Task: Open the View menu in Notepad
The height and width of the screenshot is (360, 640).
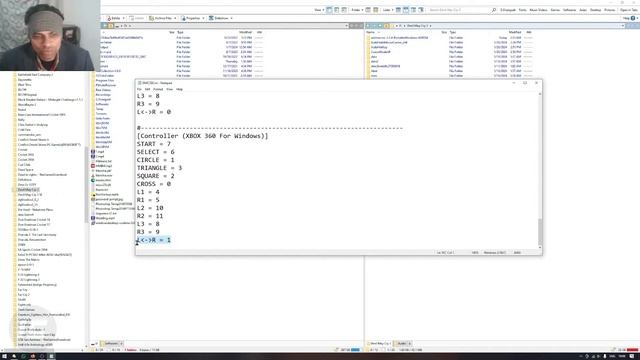Action: click(169, 89)
